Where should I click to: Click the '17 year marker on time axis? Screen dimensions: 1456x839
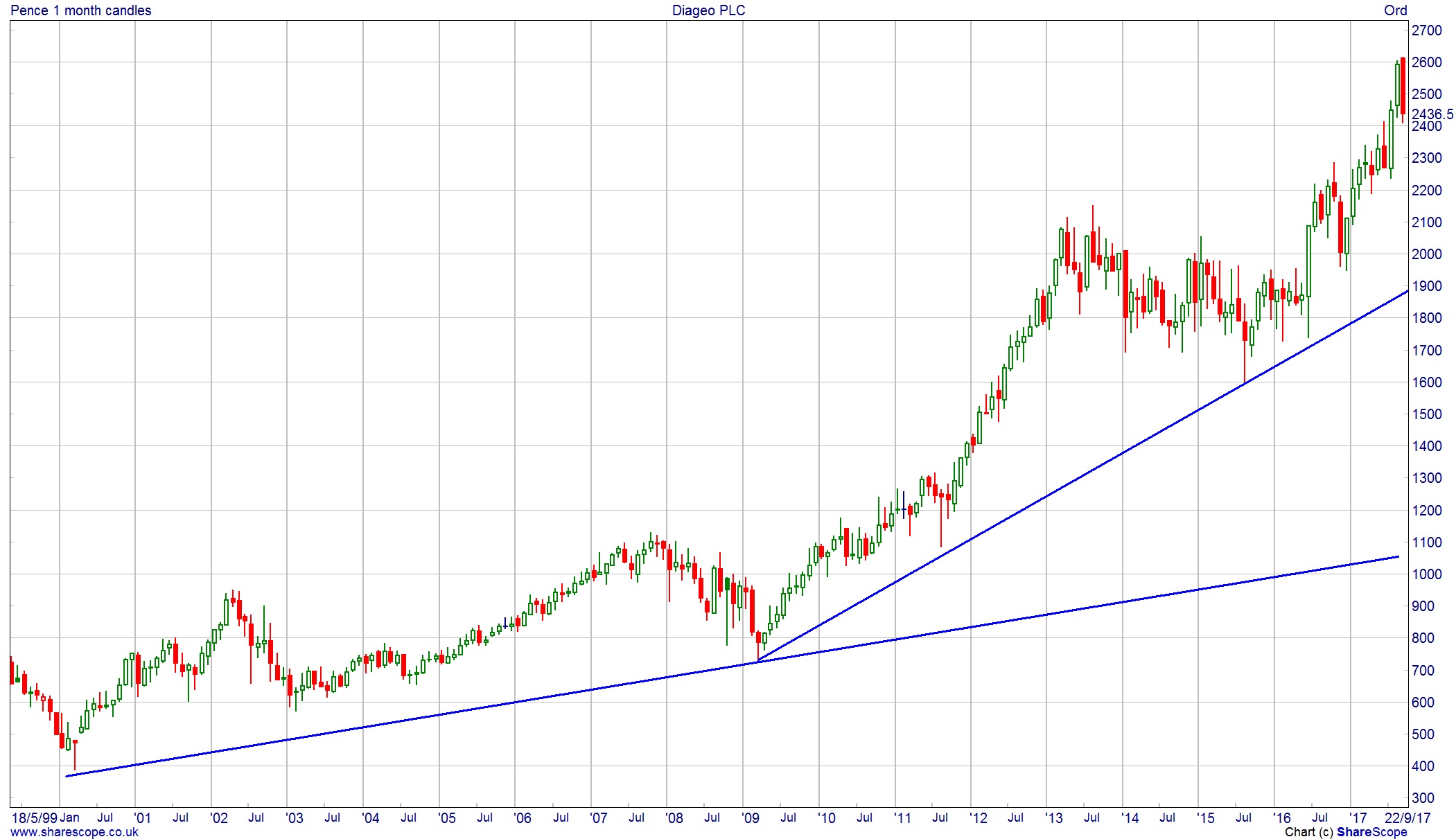pos(1357,818)
